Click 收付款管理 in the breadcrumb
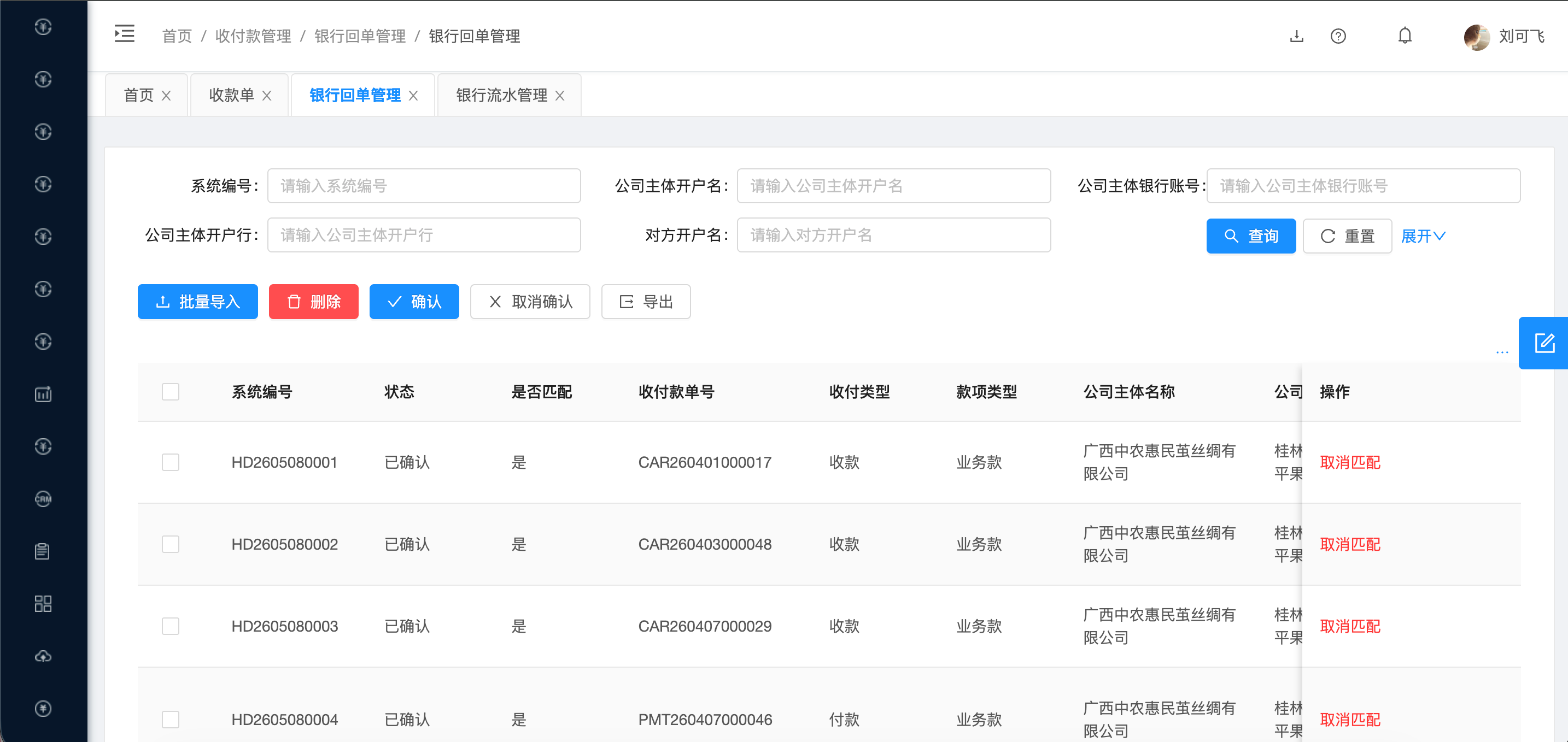The width and height of the screenshot is (1568, 742). tap(253, 36)
